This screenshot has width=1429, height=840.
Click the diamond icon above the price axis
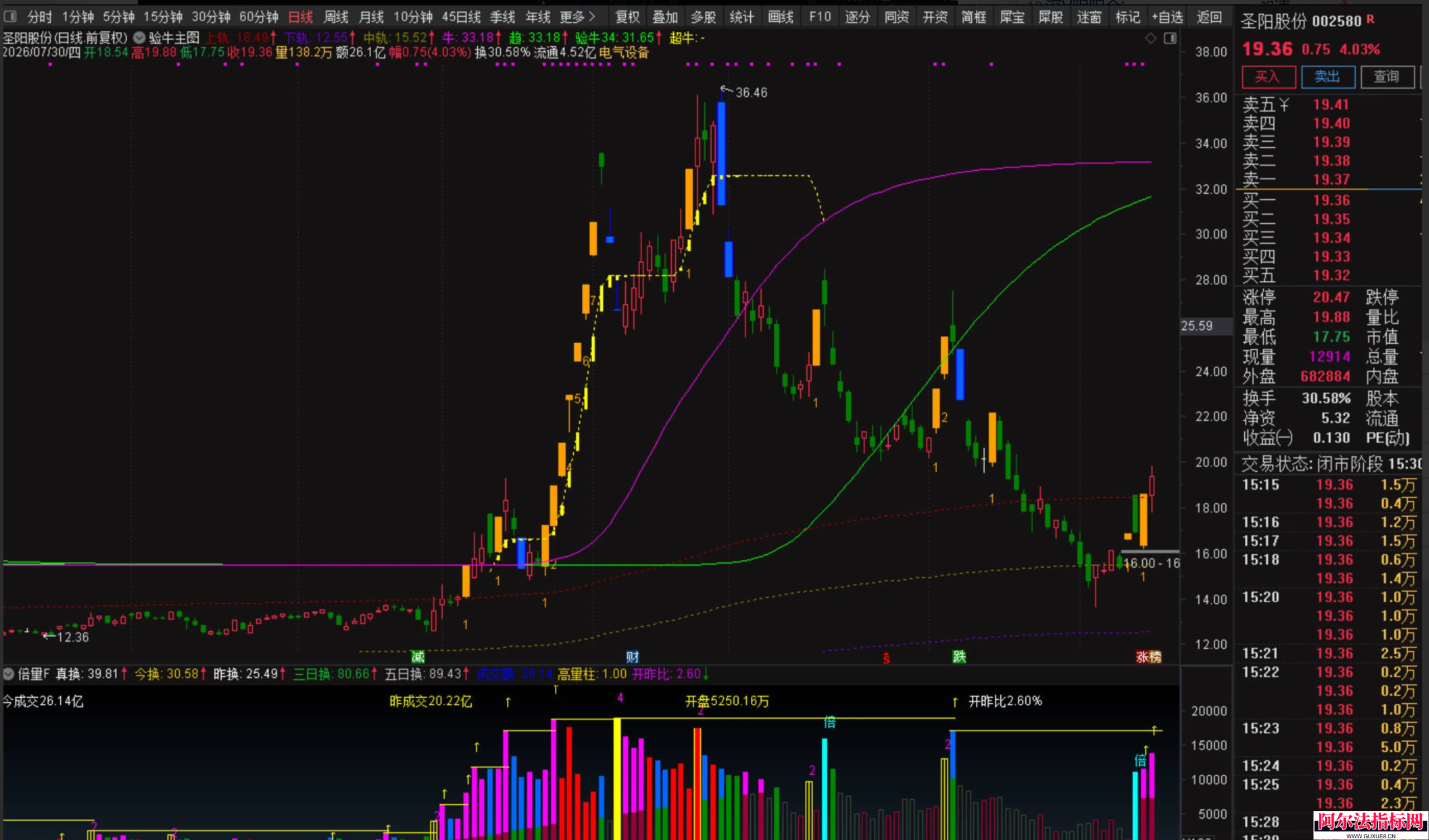tap(1150, 38)
